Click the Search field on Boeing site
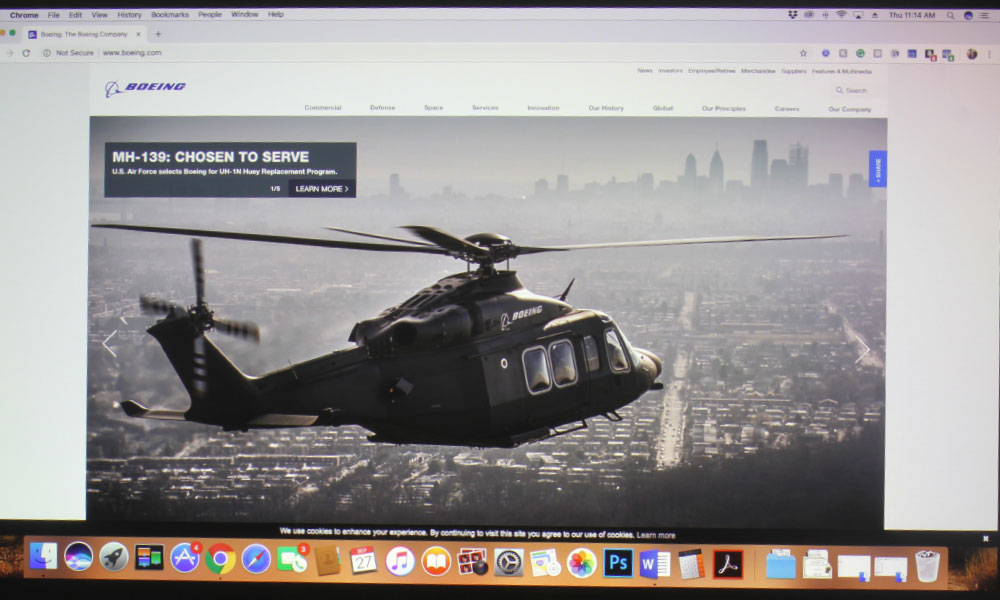The image size is (1000, 600). [x=852, y=90]
